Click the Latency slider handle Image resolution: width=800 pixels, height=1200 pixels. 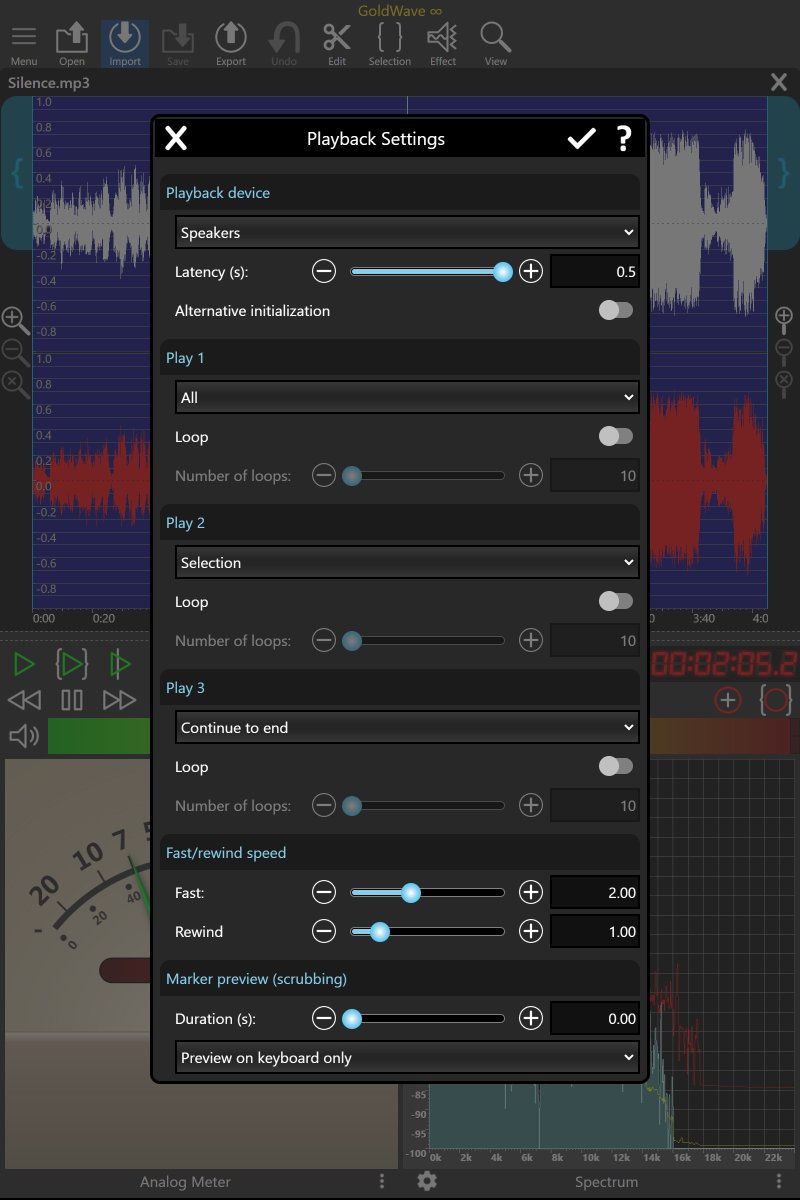(x=503, y=271)
